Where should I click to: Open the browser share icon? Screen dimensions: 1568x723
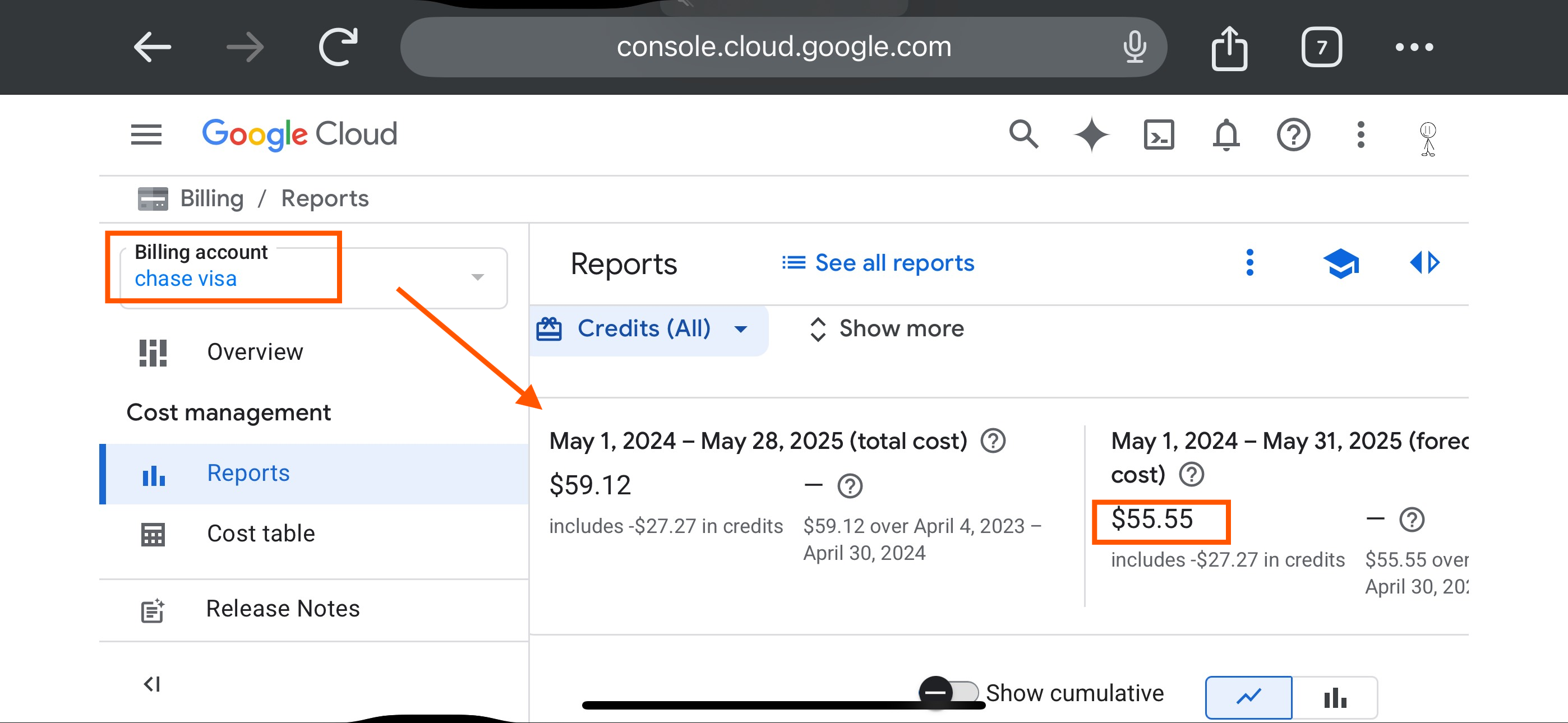point(1229,48)
